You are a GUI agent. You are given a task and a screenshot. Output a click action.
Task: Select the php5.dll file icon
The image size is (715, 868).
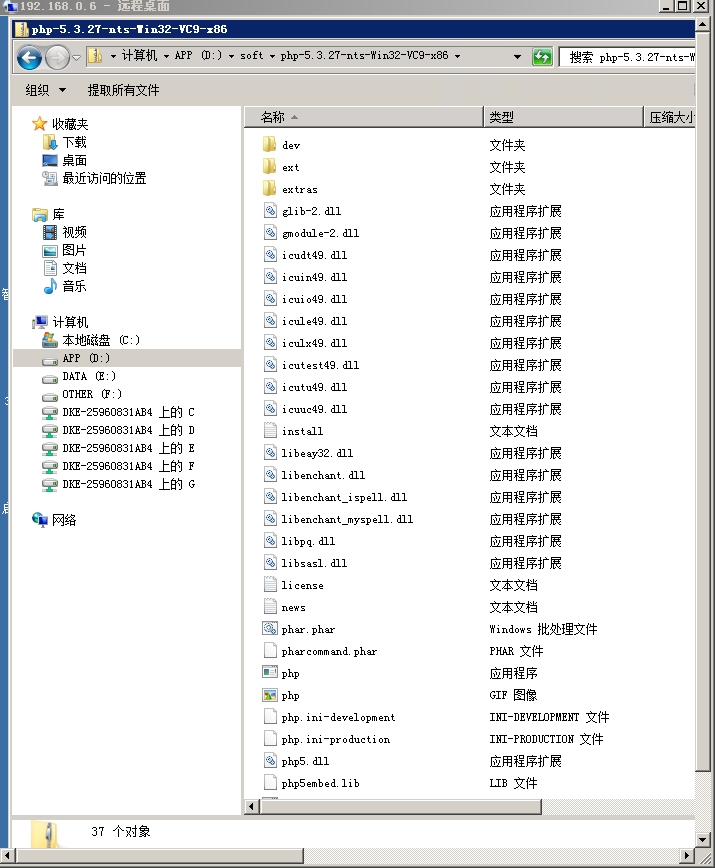point(270,761)
